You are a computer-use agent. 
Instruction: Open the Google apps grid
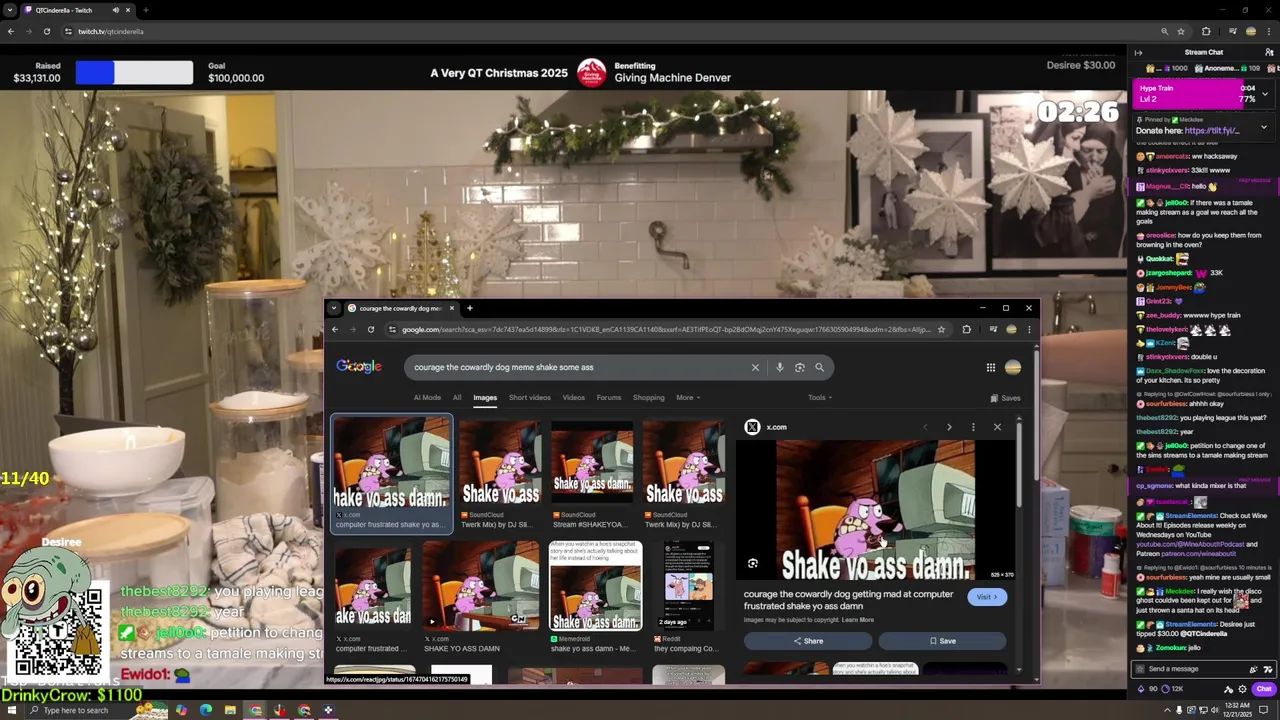pyautogui.click(x=990, y=367)
